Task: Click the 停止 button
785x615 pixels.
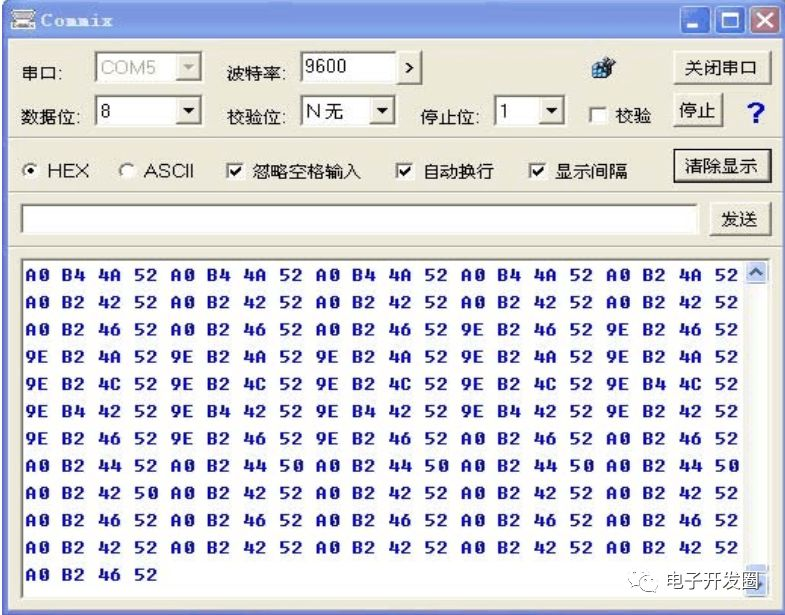Action: (697, 110)
